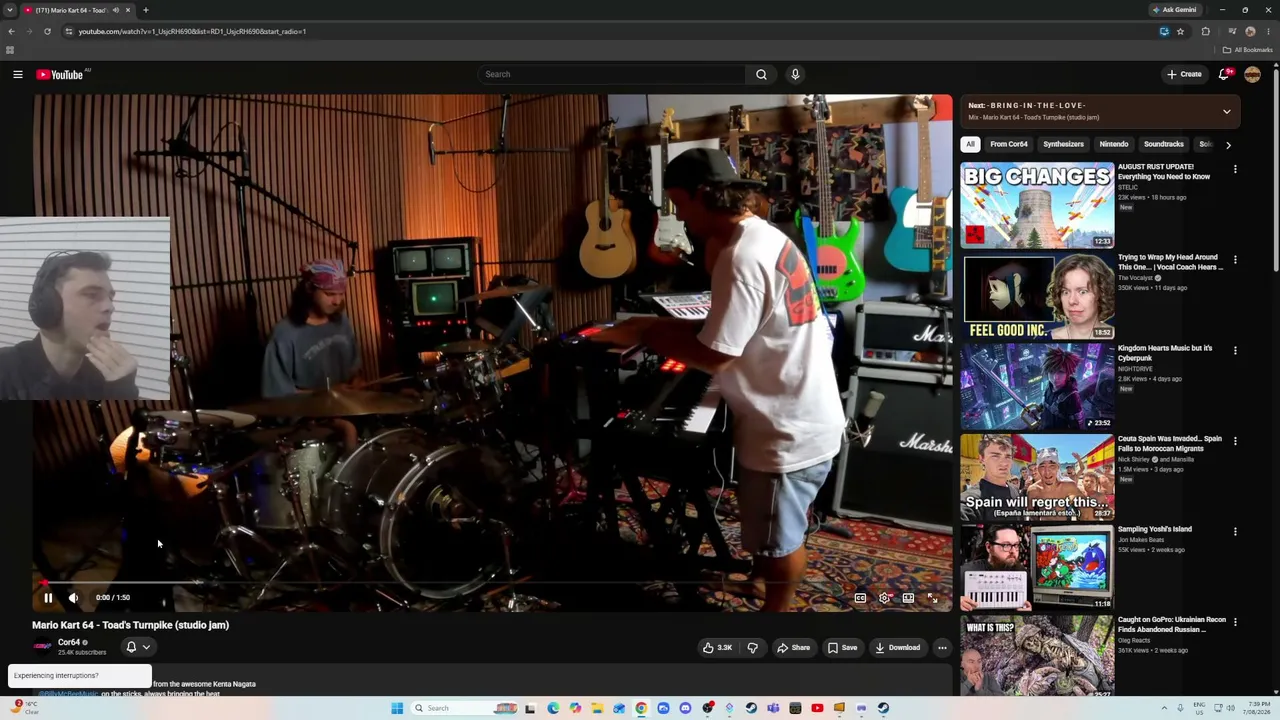This screenshot has height=720, width=1280.
Task: Click the YouTube search magnifier button
Action: coord(761,74)
